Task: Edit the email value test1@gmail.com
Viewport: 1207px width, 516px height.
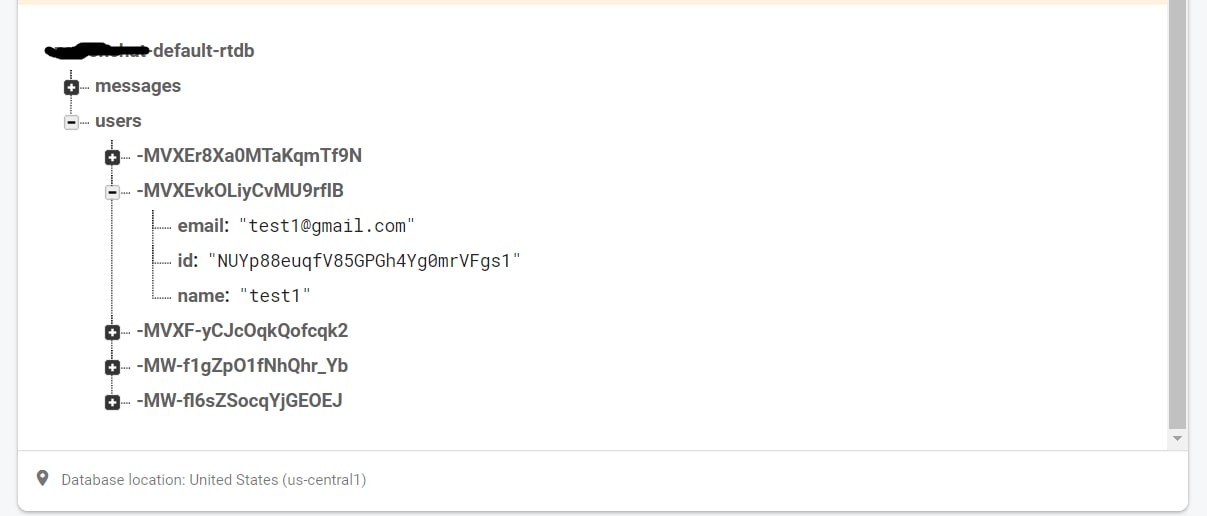Action: 326,226
